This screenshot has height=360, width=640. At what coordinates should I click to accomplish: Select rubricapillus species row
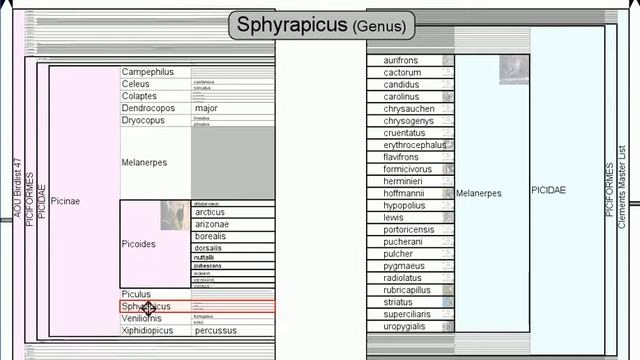pyautogui.click(x=411, y=290)
